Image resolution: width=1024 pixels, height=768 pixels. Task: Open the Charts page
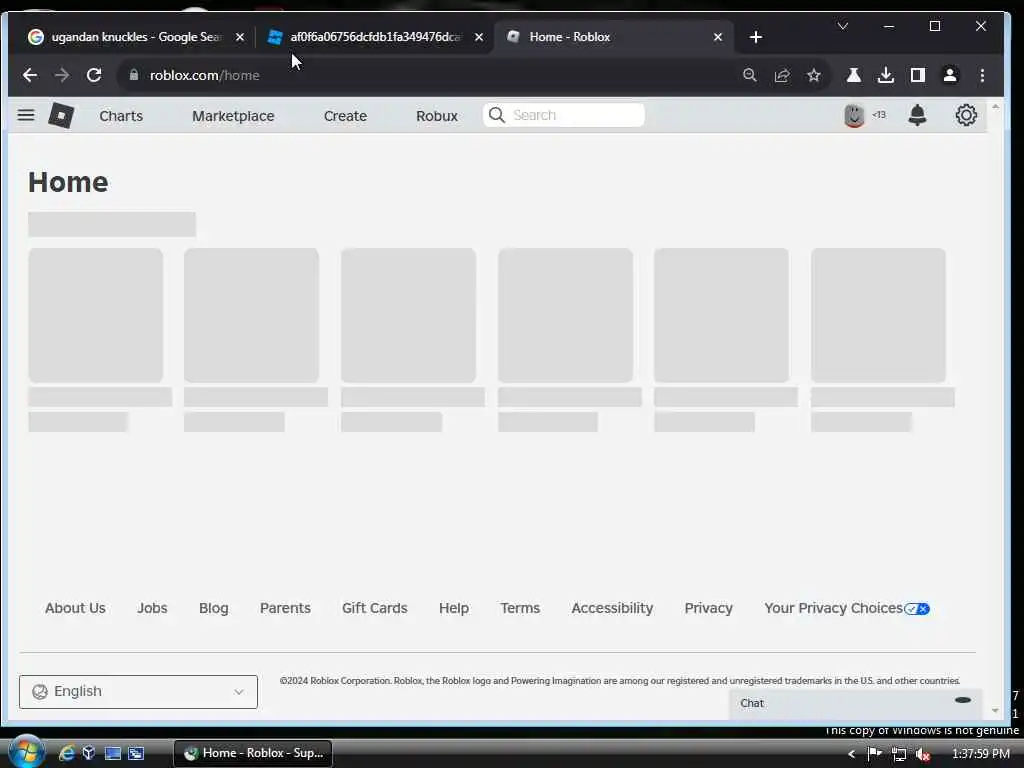[x=121, y=116]
